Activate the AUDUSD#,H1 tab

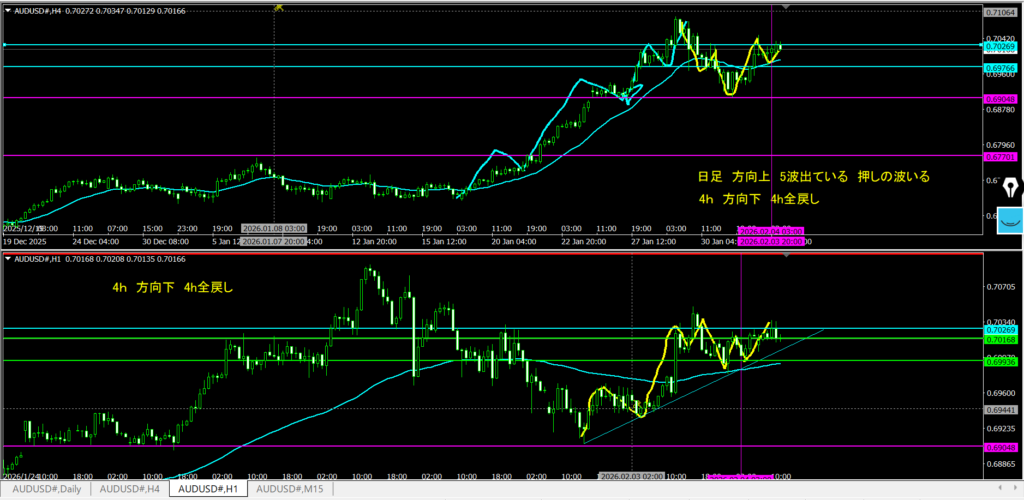pos(208,490)
